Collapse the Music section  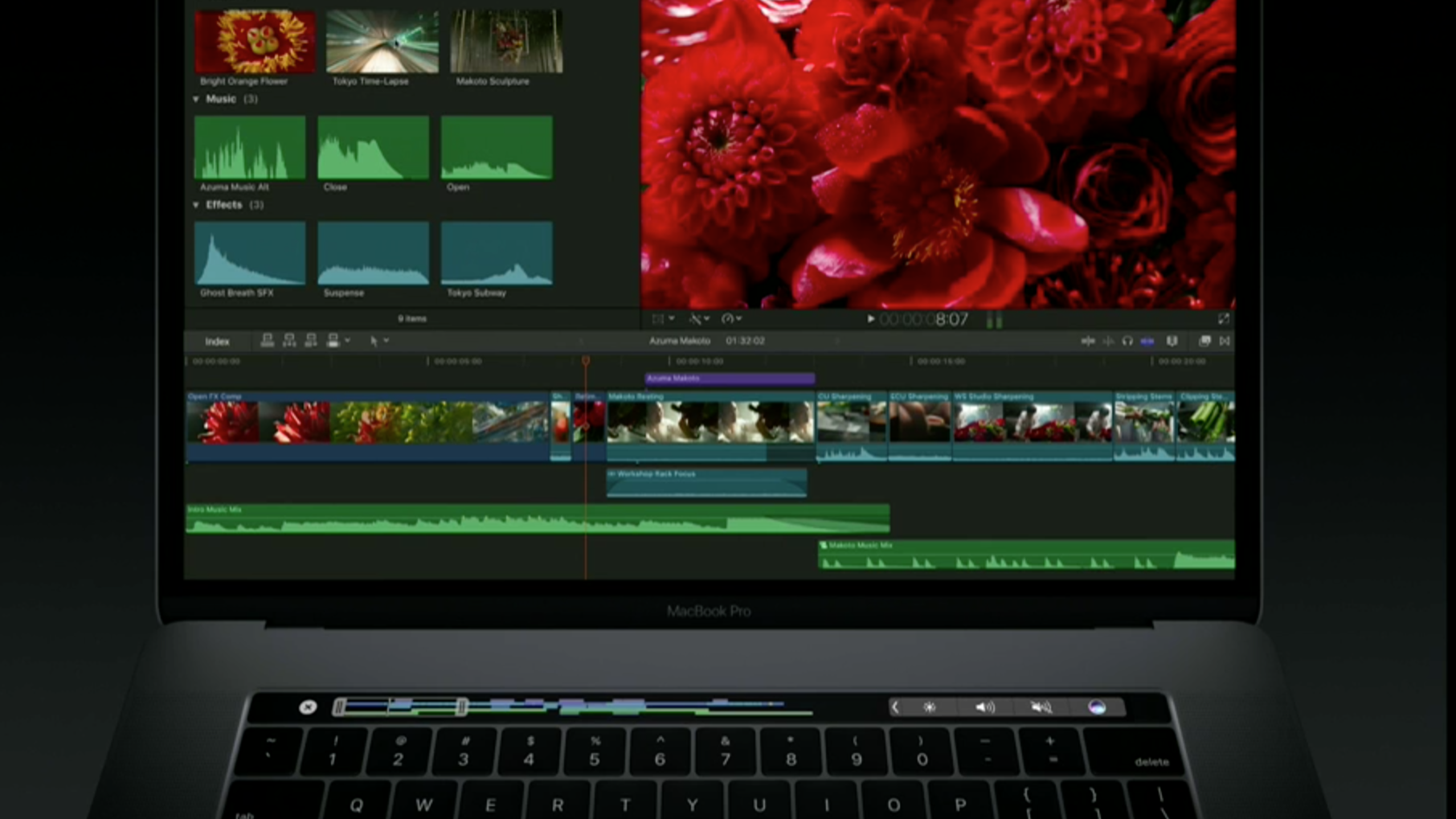[x=196, y=99]
